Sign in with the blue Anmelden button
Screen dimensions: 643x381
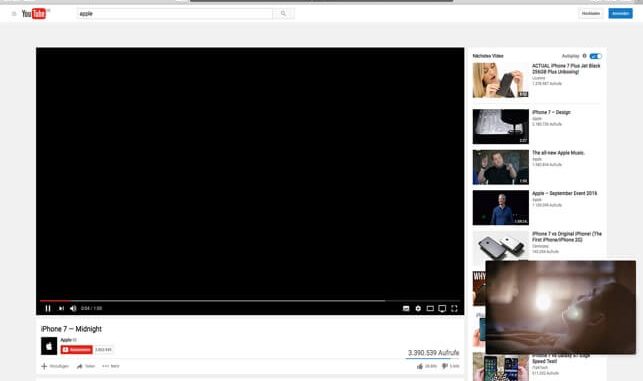pos(620,14)
